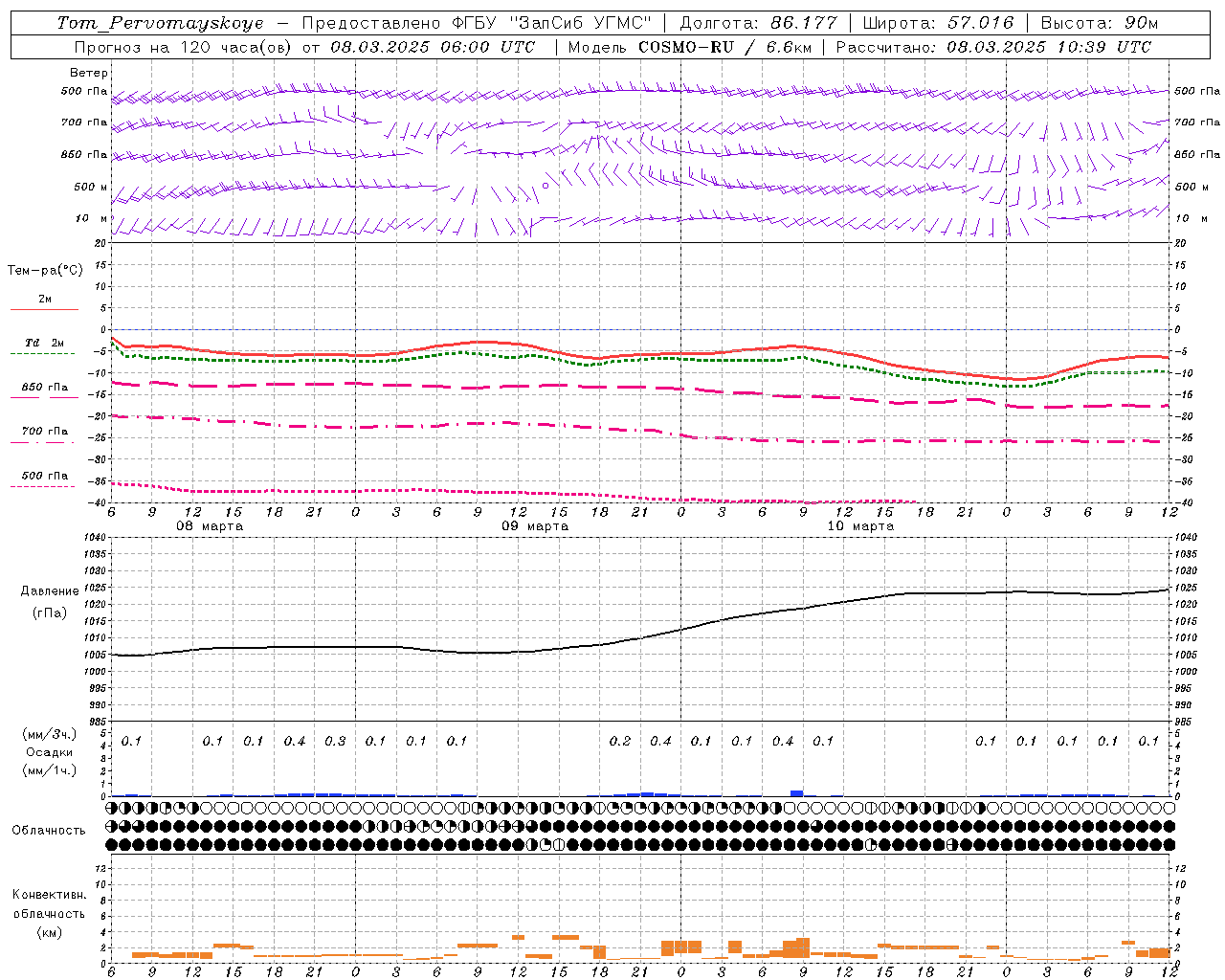The image size is (1225, 980).
Task: Click the Облачность cloud cover label
Action: [49, 830]
